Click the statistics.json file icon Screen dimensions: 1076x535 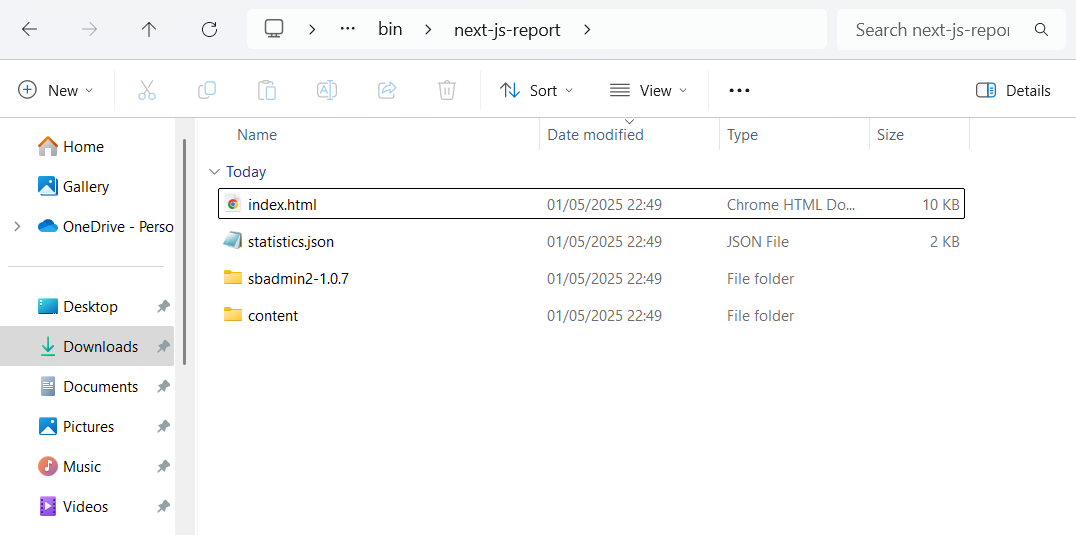pyautogui.click(x=233, y=241)
